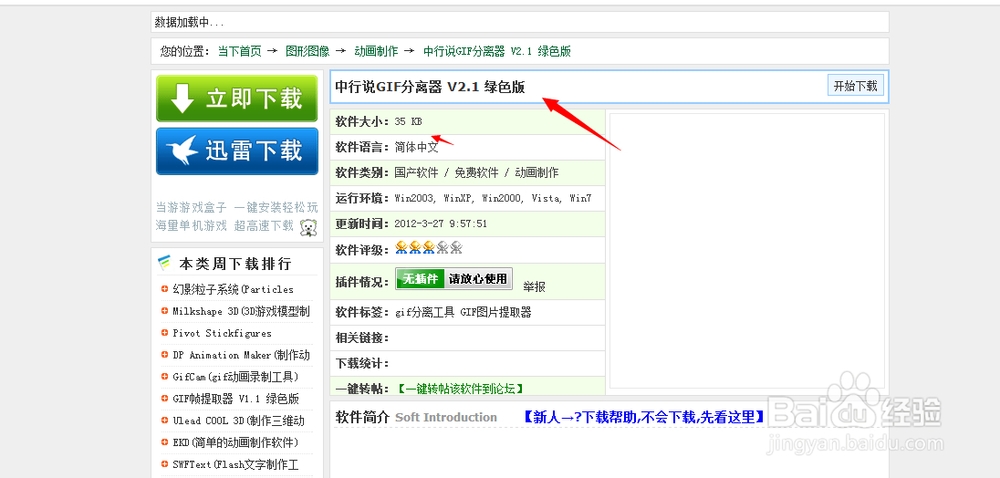Image resolution: width=1000 pixels, height=478 pixels.
Task: Click the 软件评级 star rating icons
Action: [429, 249]
